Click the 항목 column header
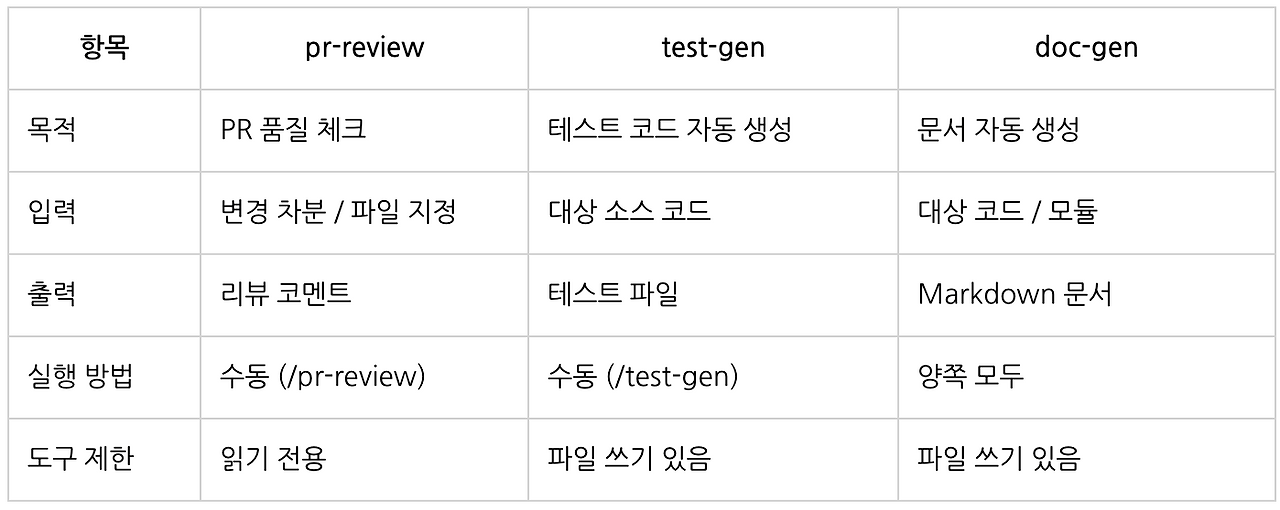 click(104, 48)
